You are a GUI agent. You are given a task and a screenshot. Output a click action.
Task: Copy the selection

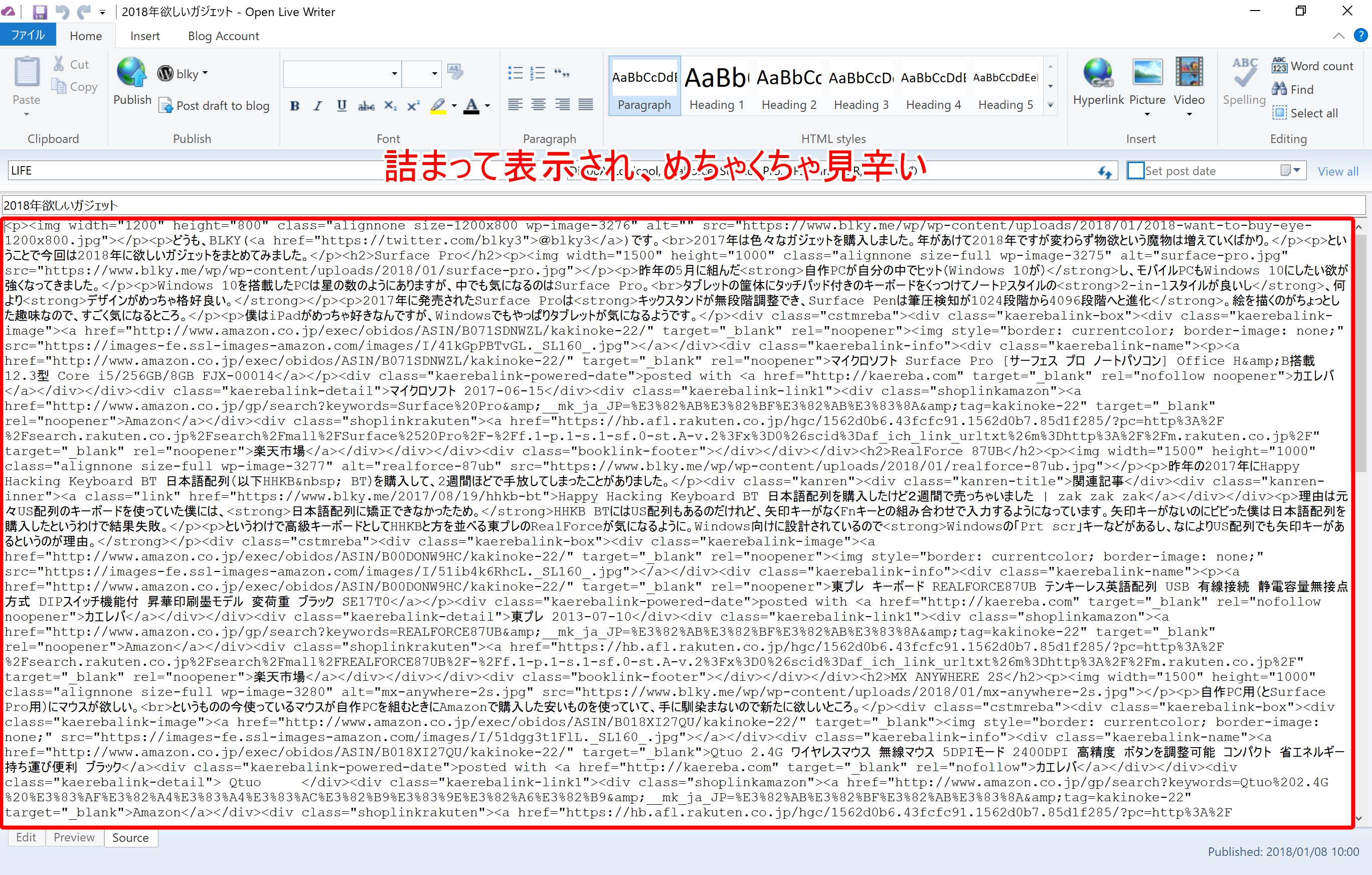74,87
